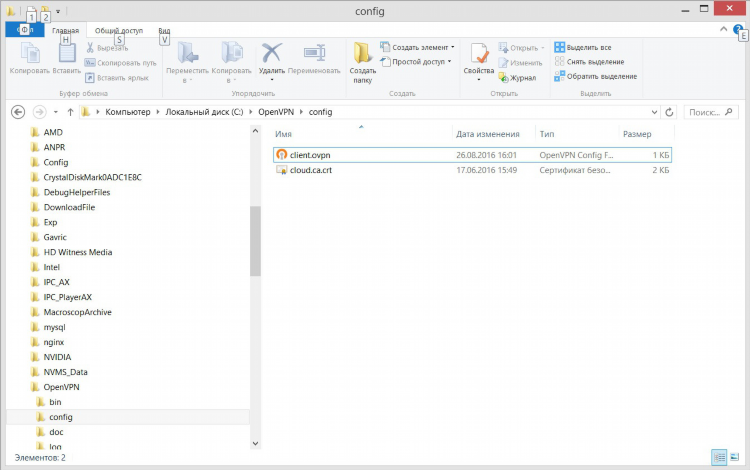
Task: Select the doc subfolder under OpenVPN
Action: (56, 432)
